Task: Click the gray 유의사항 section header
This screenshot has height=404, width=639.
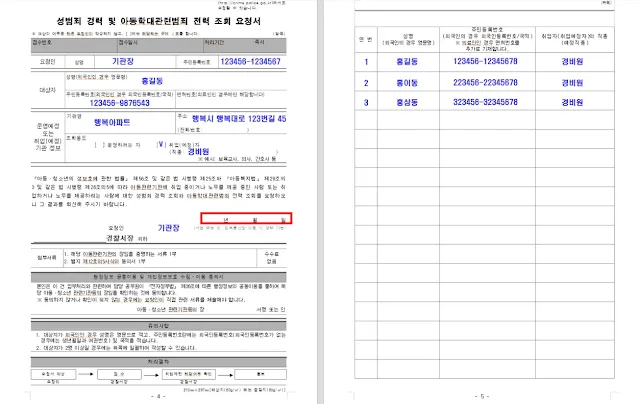Action: pyautogui.click(x=159, y=326)
